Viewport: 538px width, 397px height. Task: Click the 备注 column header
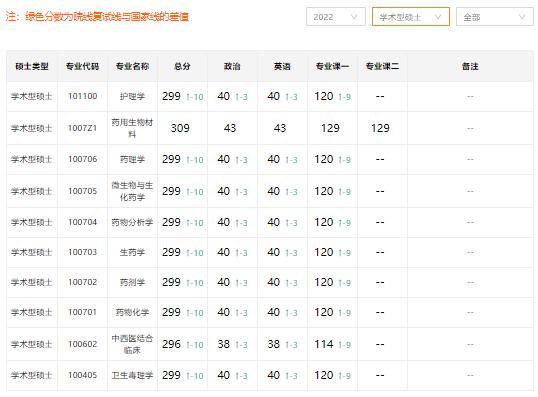(x=470, y=66)
